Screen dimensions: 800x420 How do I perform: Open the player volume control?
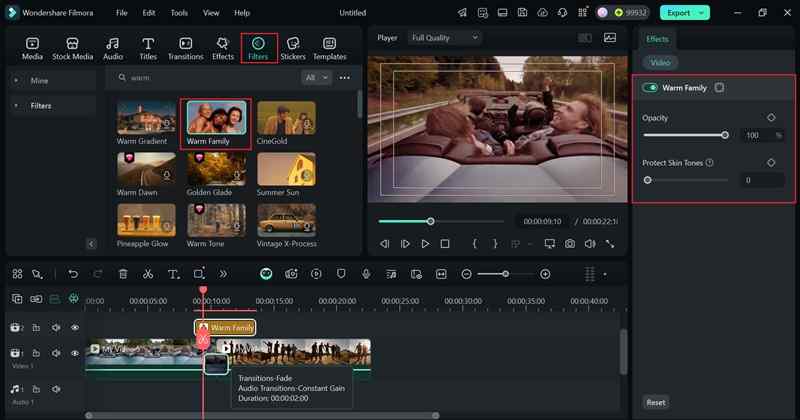590,244
